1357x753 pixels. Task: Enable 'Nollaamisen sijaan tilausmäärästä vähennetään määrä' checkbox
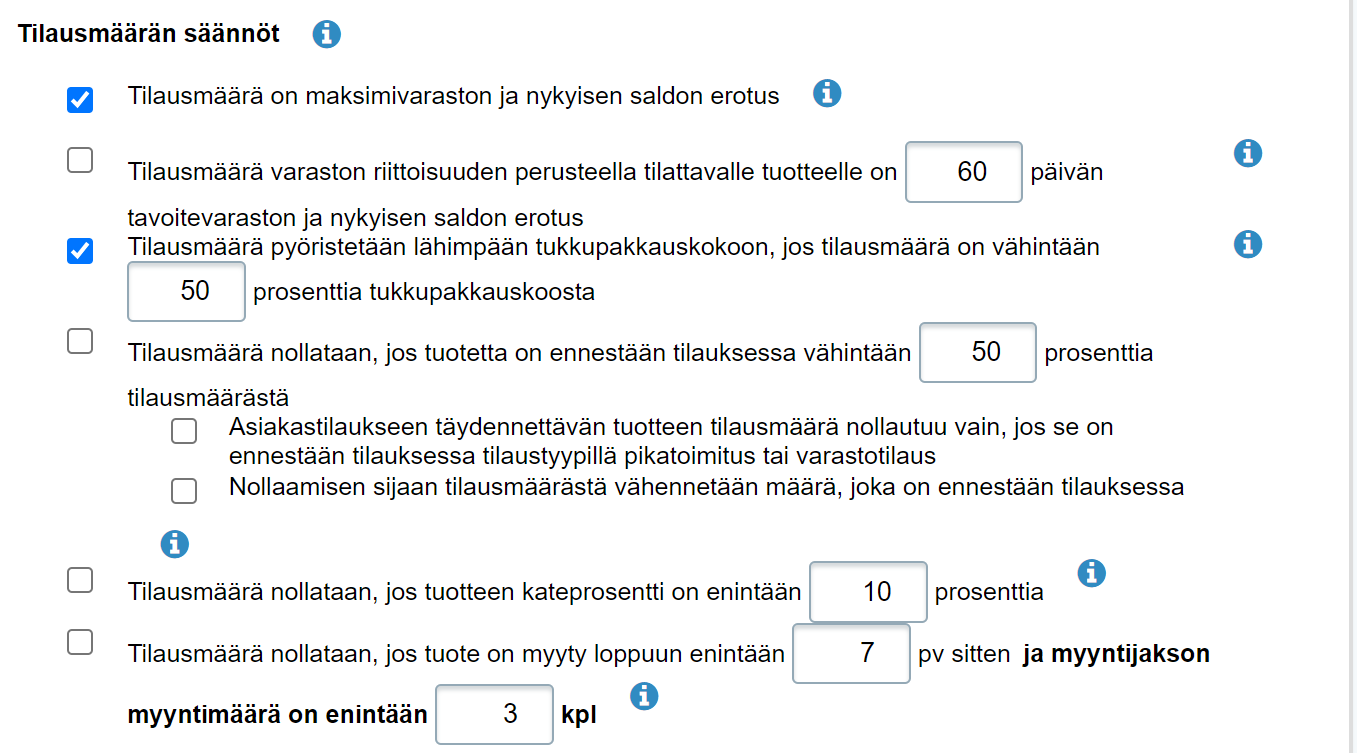tap(184, 491)
